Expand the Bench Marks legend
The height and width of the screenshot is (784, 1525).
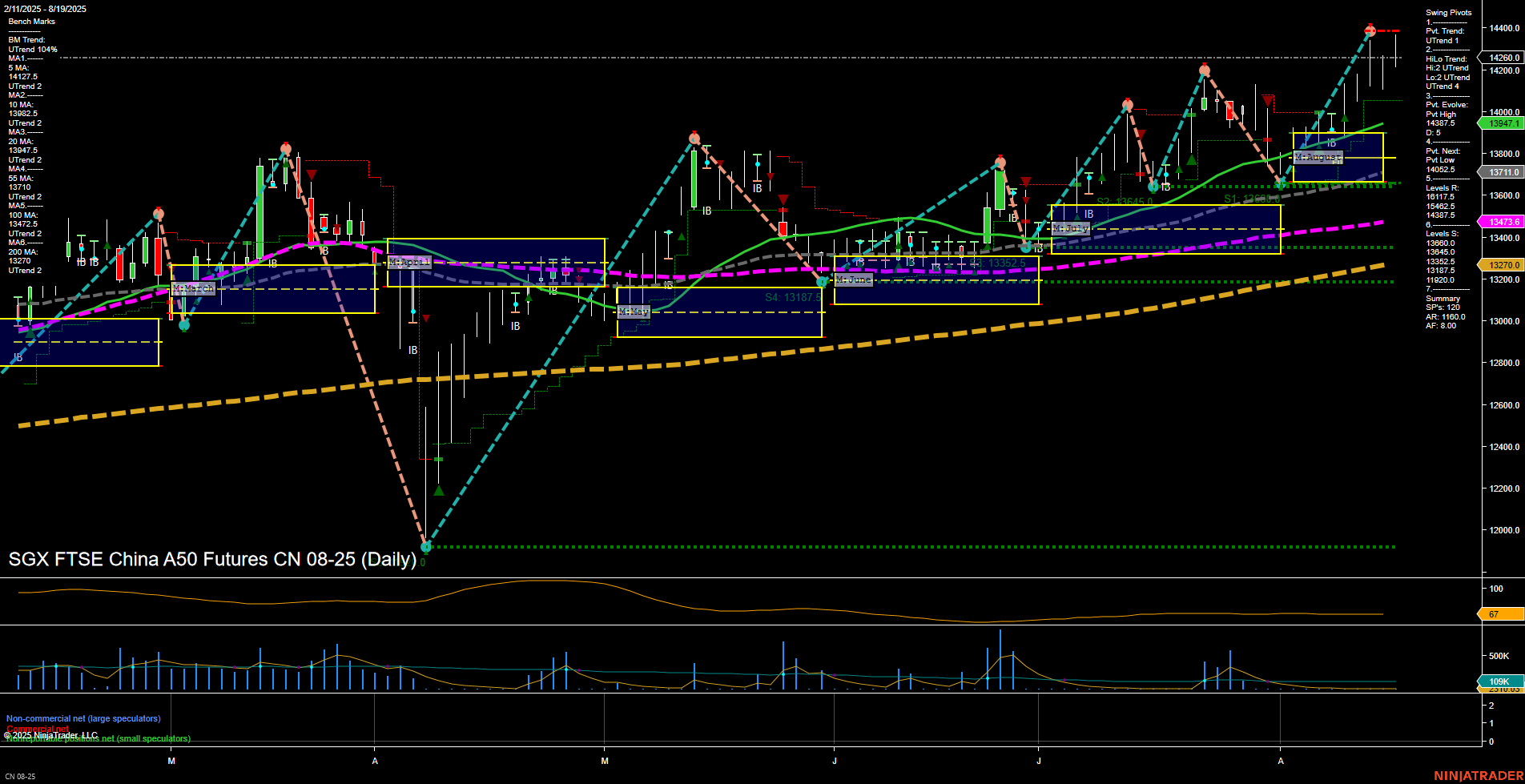pyautogui.click(x=33, y=21)
